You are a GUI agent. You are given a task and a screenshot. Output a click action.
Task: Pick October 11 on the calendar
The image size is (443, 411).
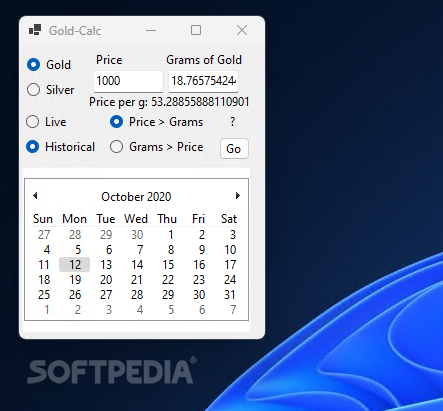point(44,265)
